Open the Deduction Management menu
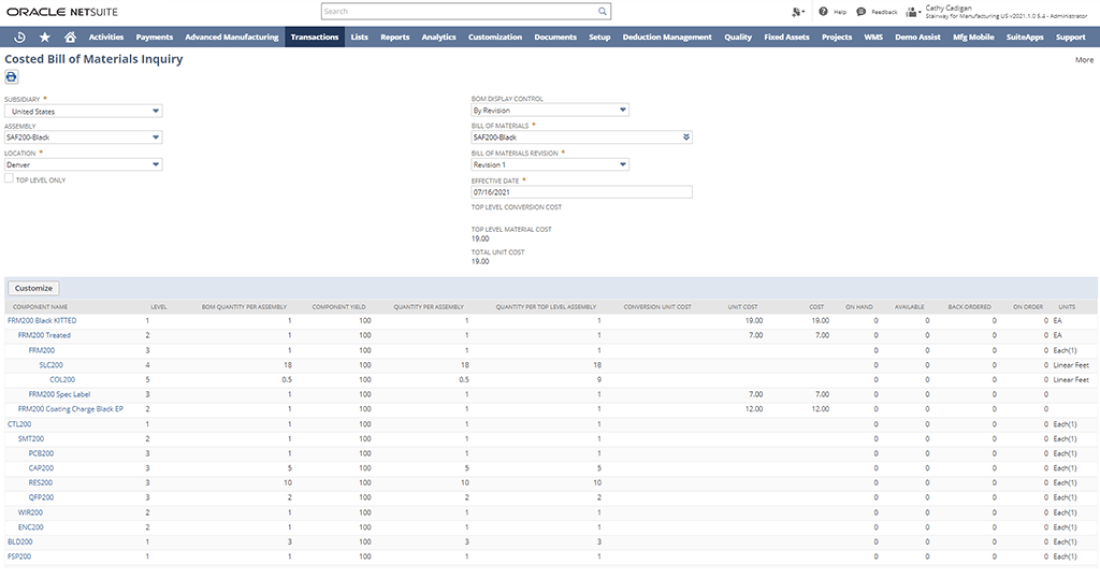This screenshot has height=569, width=1100. [667, 37]
